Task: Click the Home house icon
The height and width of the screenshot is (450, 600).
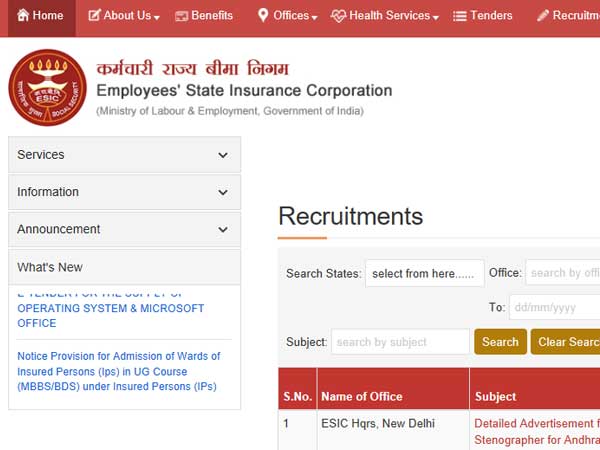Action: [x=20, y=16]
